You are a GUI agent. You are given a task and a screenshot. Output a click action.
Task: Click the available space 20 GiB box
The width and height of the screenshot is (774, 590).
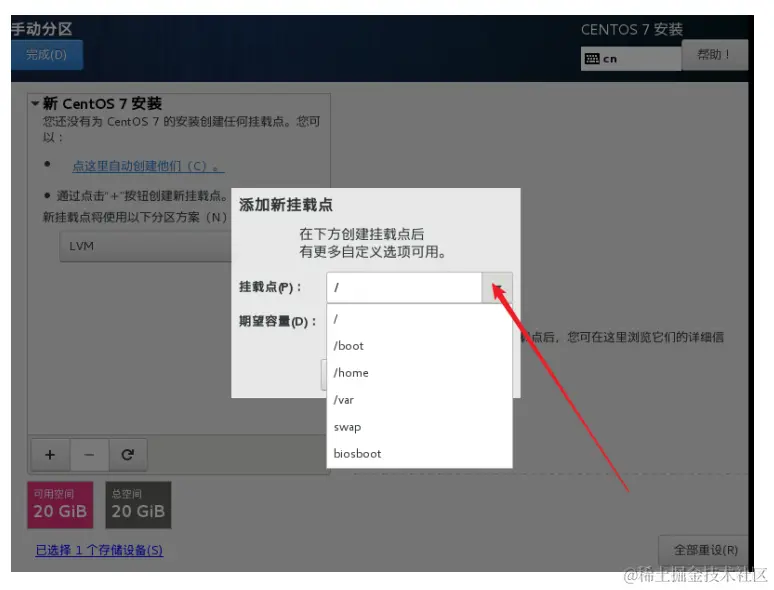coord(60,505)
